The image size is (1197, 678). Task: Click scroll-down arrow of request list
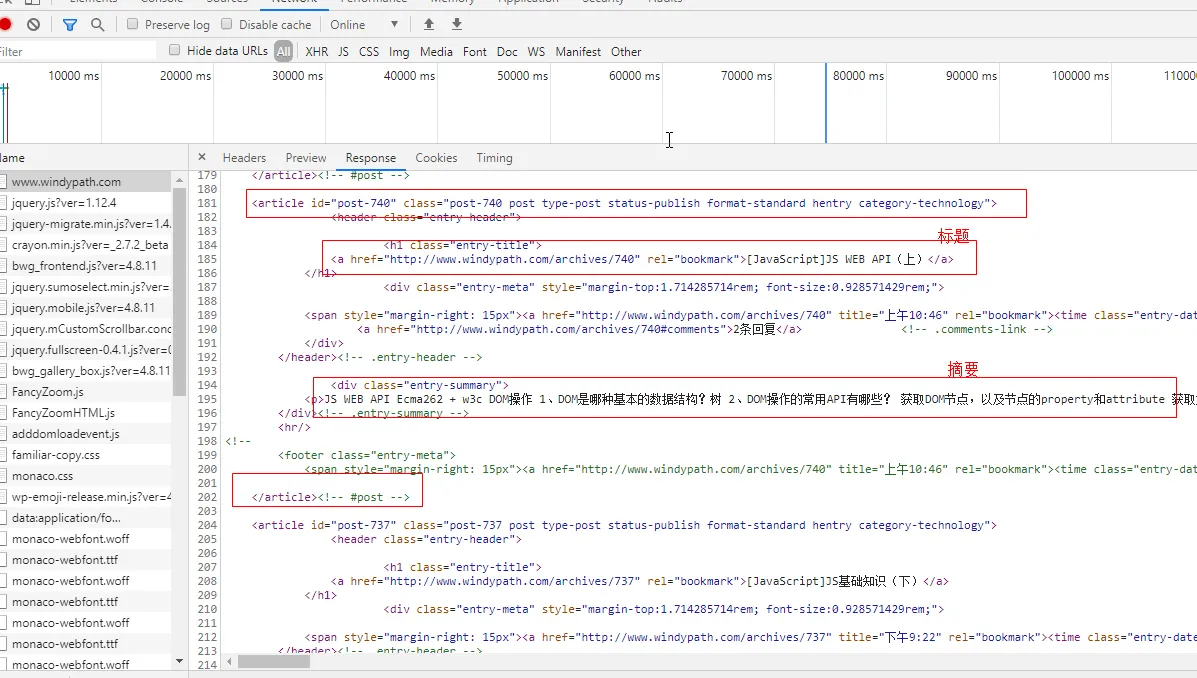(x=179, y=660)
